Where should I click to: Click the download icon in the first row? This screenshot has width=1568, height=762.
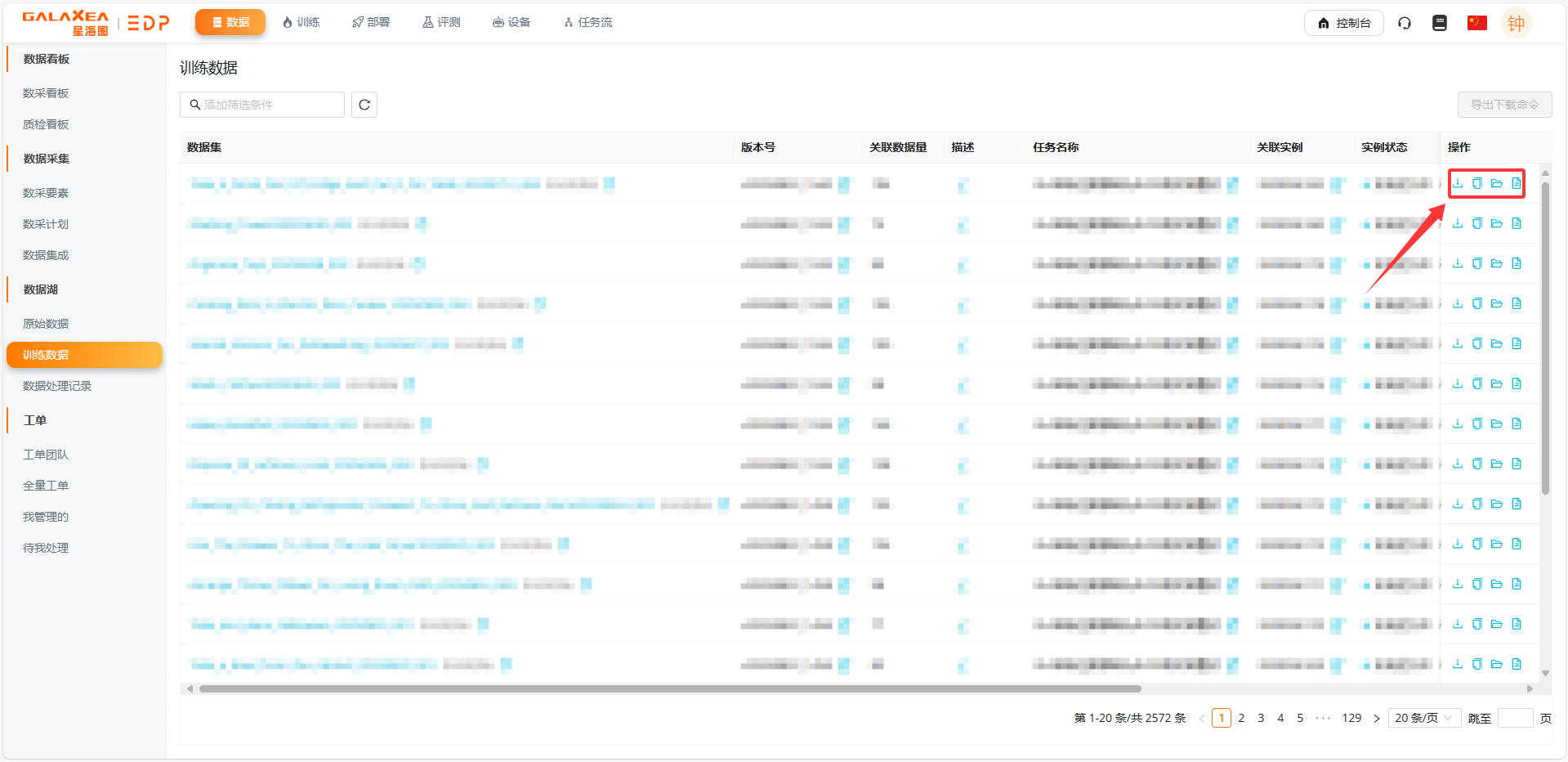1458,183
